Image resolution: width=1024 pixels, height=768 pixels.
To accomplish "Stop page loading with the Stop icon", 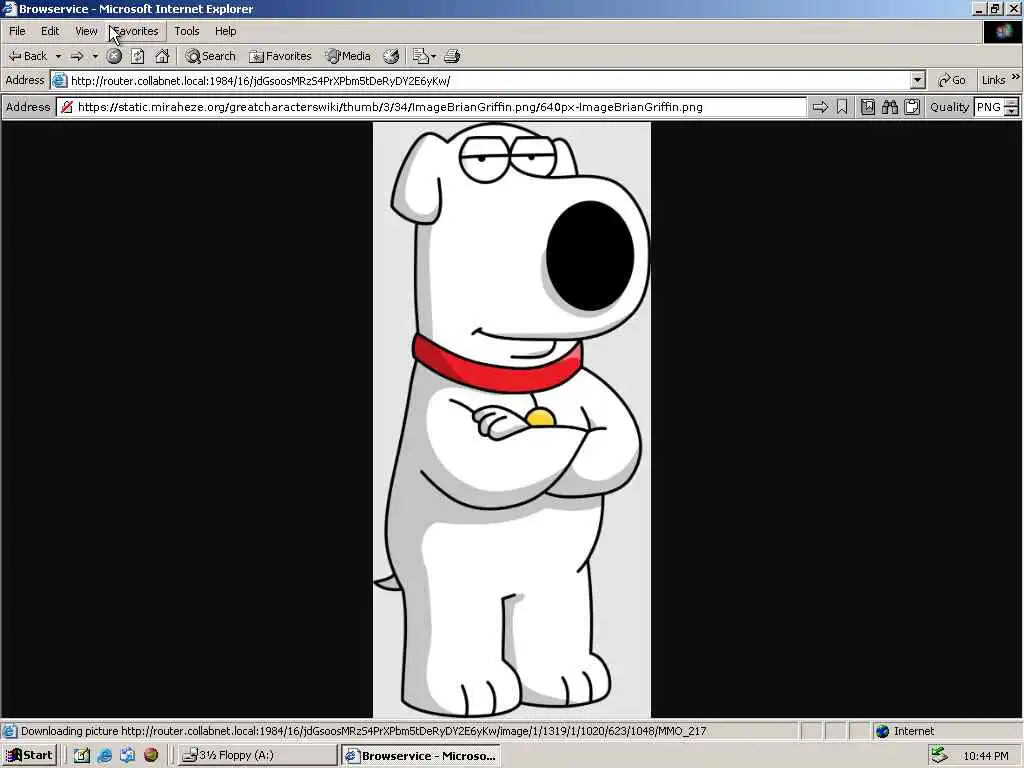I will 114,56.
